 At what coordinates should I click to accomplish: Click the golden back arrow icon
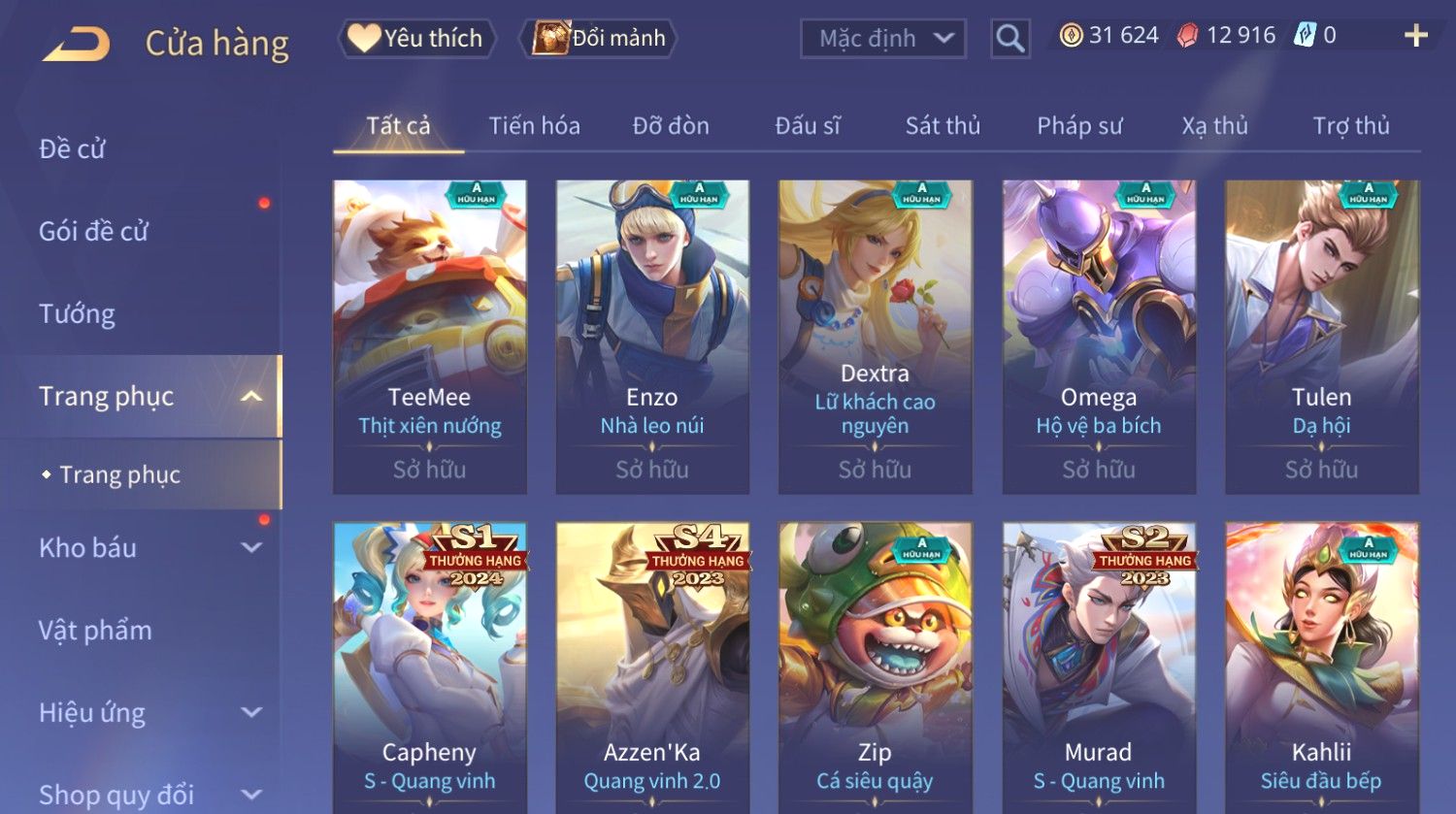click(x=77, y=44)
